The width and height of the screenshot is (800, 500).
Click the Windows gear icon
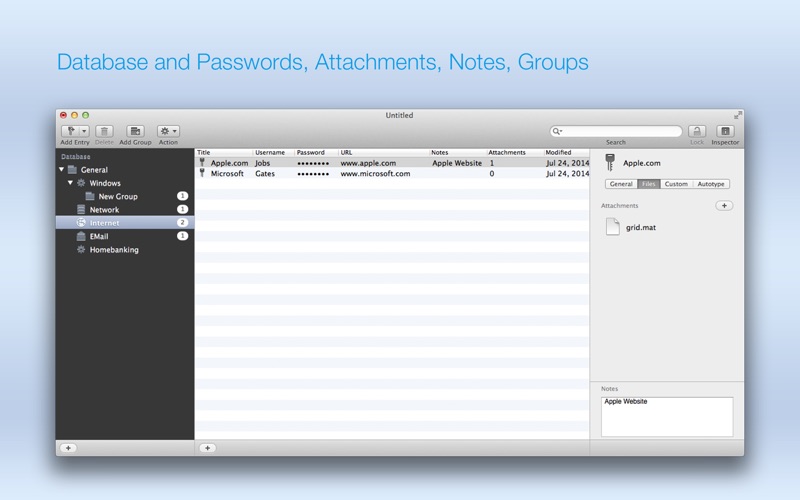click(81, 183)
